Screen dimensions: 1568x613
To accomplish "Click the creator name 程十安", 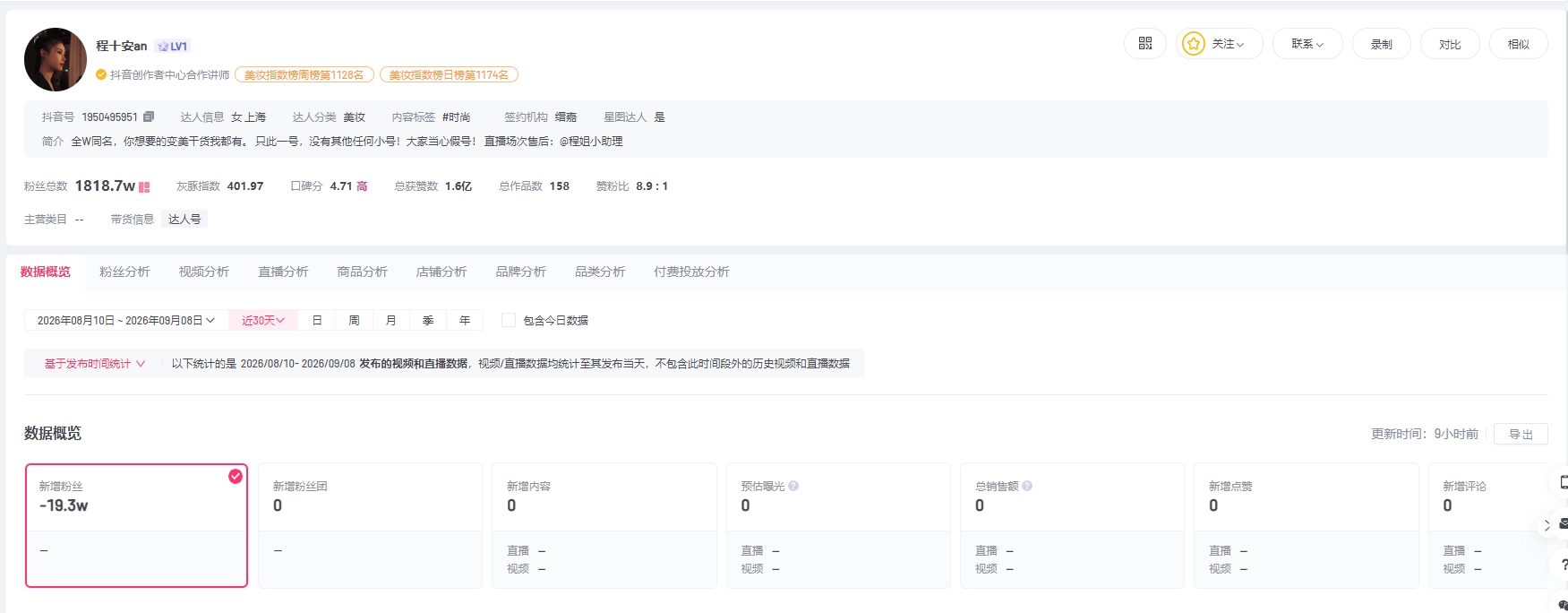I will (x=122, y=46).
